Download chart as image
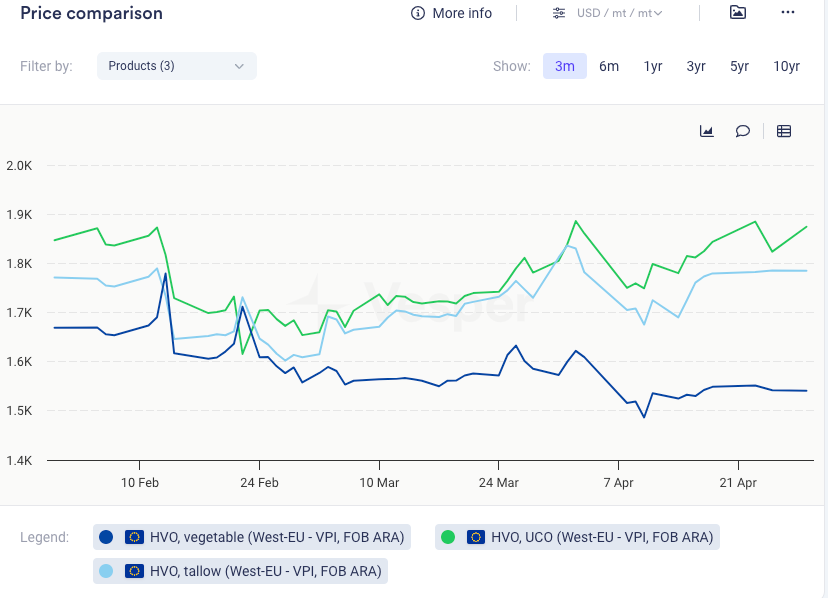This screenshot has width=828, height=598. [x=737, y=13]
